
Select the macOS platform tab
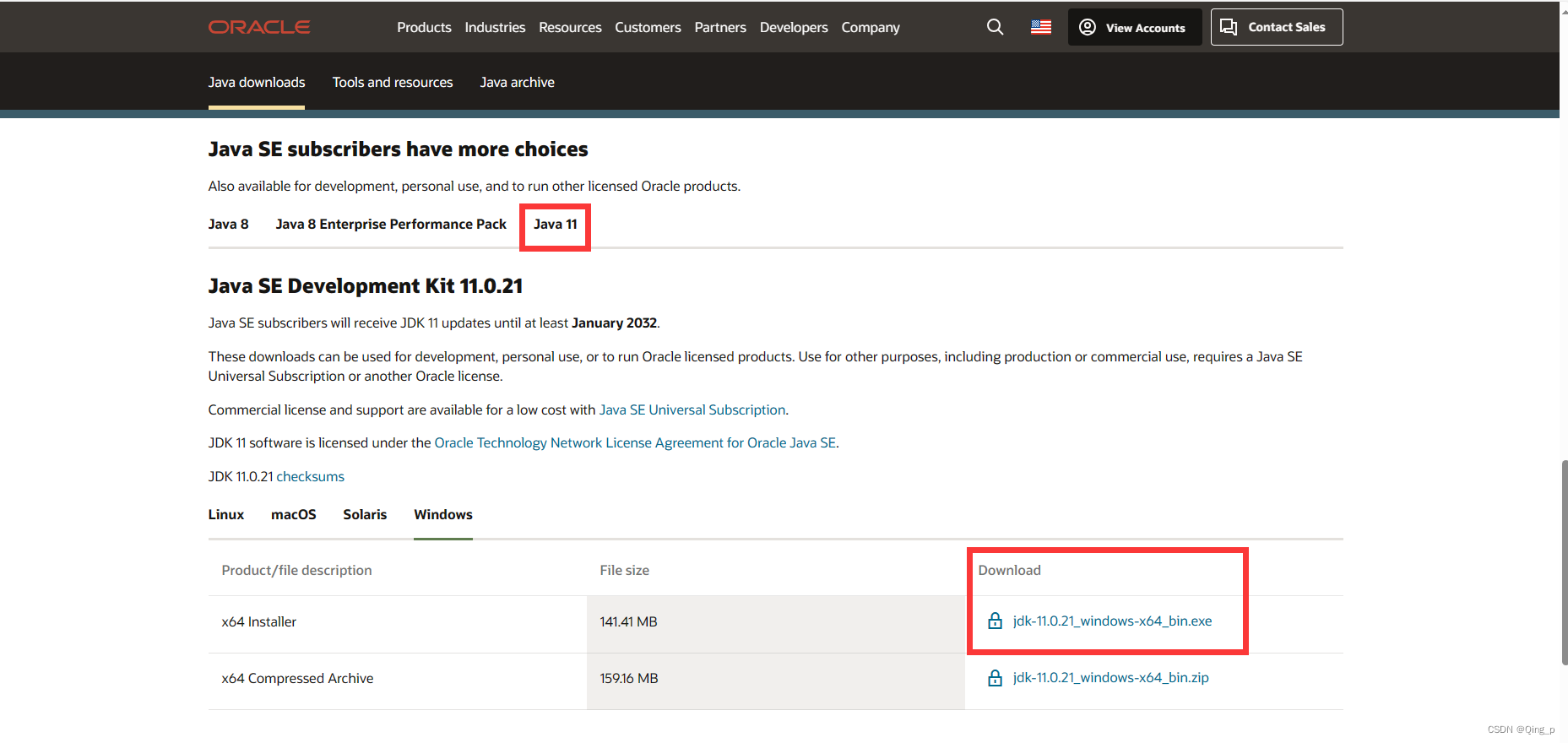click(x=294, y=514)
